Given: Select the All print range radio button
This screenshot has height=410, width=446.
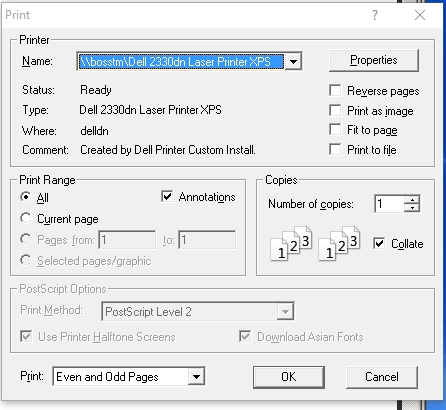Looking at the screenshot, I should [x=26, y=197].
